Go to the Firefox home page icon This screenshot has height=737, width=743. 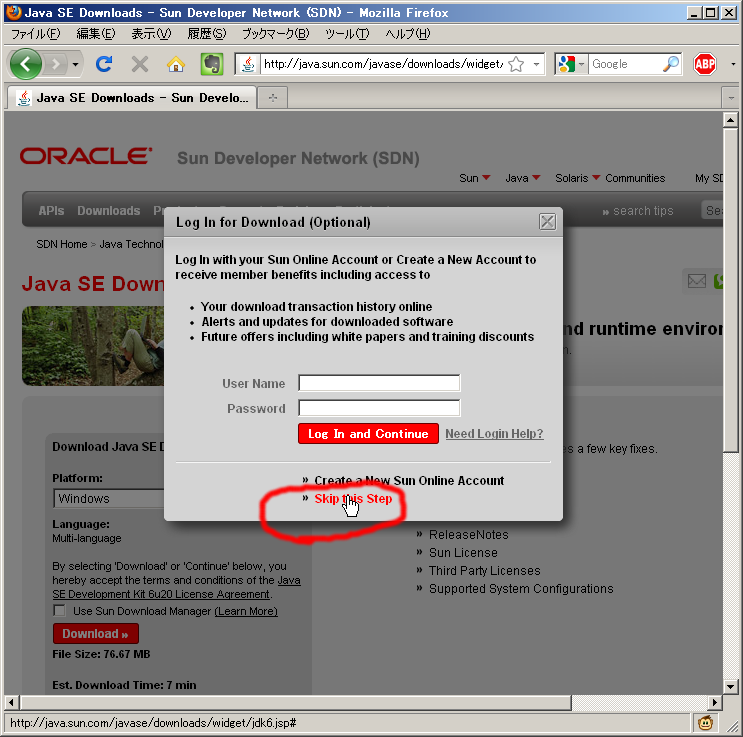pyautogui.click(x=176, y=64)
